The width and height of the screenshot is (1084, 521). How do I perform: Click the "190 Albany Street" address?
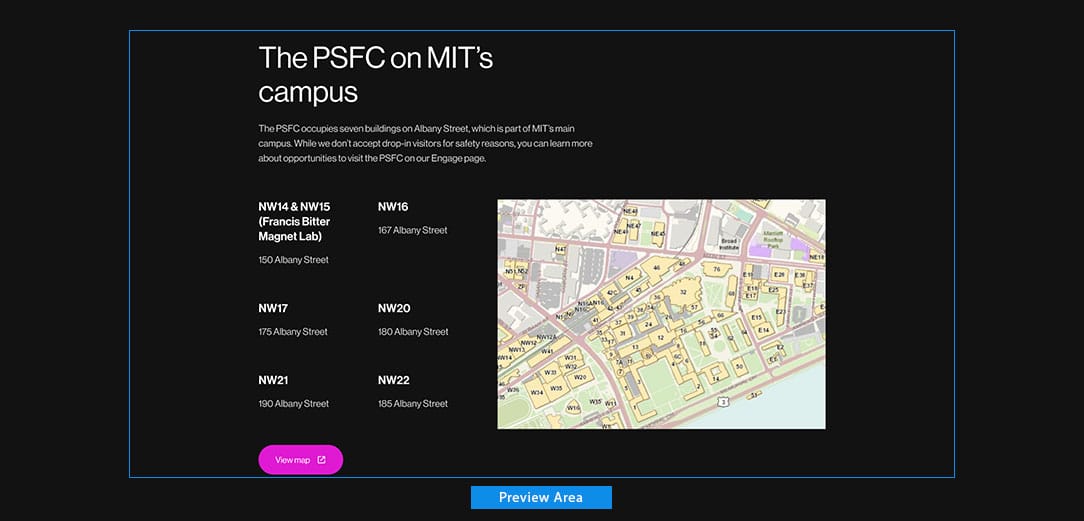pos(294,404)
